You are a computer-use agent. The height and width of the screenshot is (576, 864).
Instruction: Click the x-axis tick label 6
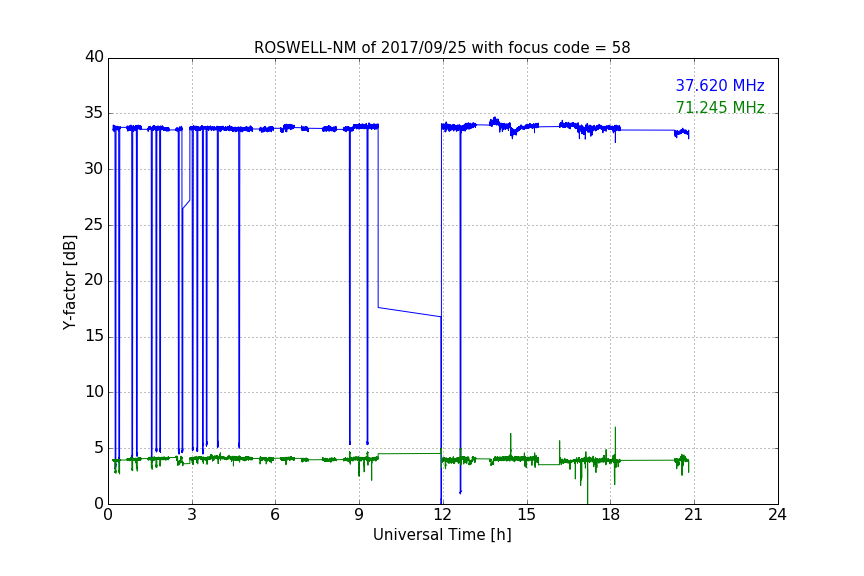275,515
